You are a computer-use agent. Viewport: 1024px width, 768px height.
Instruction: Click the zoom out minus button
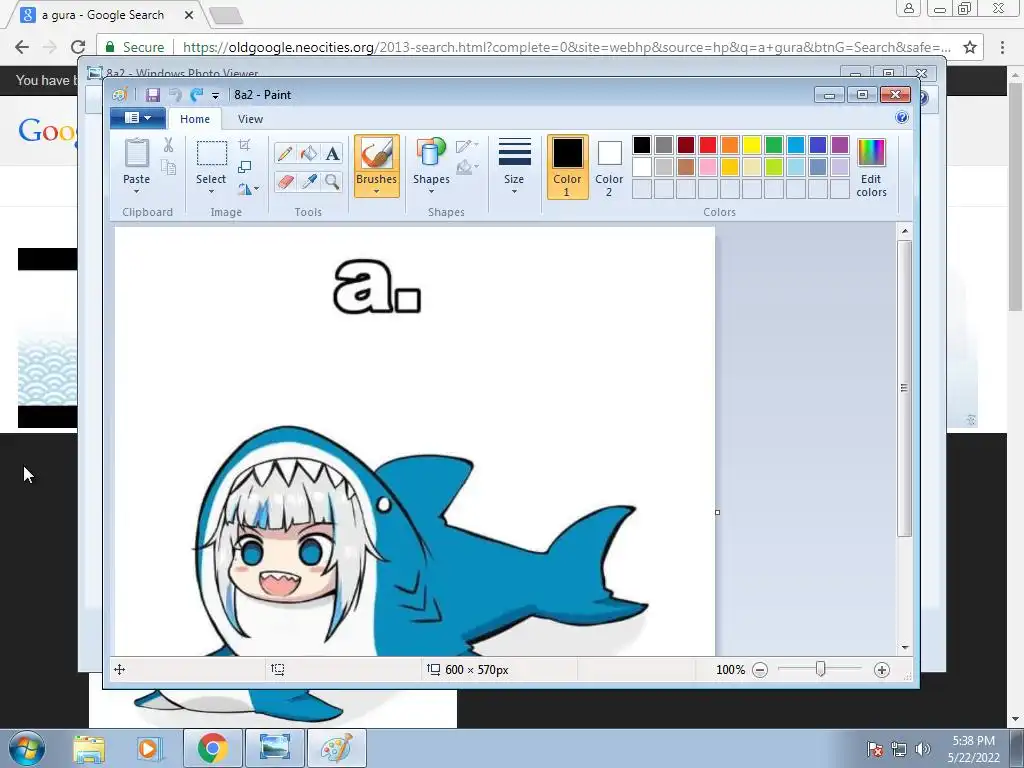coord(760,670)
